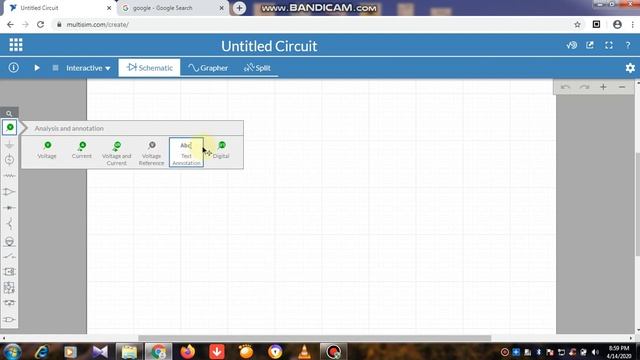
Task: Click the Untitled Circuit title
Action: [269, 46]
